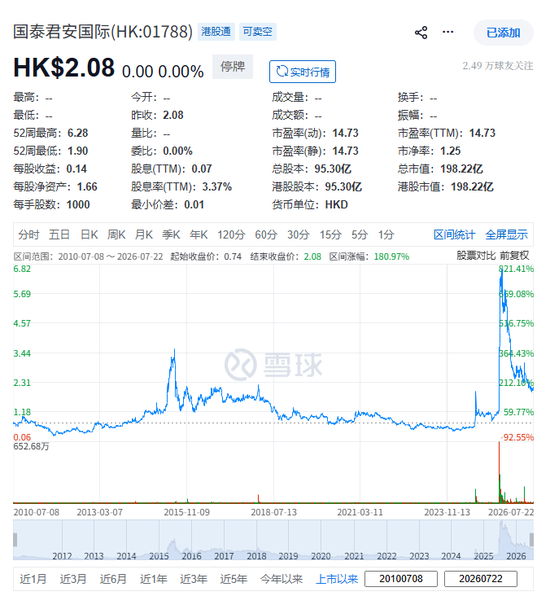The height and width of the screenshot is (596, 550).
Task: Click the 总市值 value 198.22亿
Action: coord(461,169)
